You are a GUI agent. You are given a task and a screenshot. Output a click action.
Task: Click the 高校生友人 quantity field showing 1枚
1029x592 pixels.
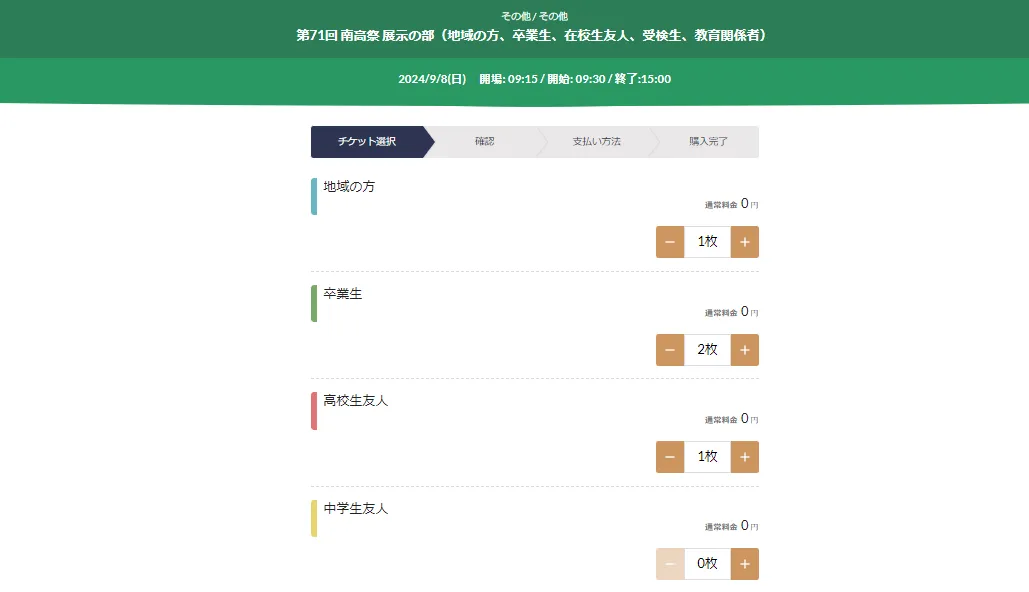707,457
